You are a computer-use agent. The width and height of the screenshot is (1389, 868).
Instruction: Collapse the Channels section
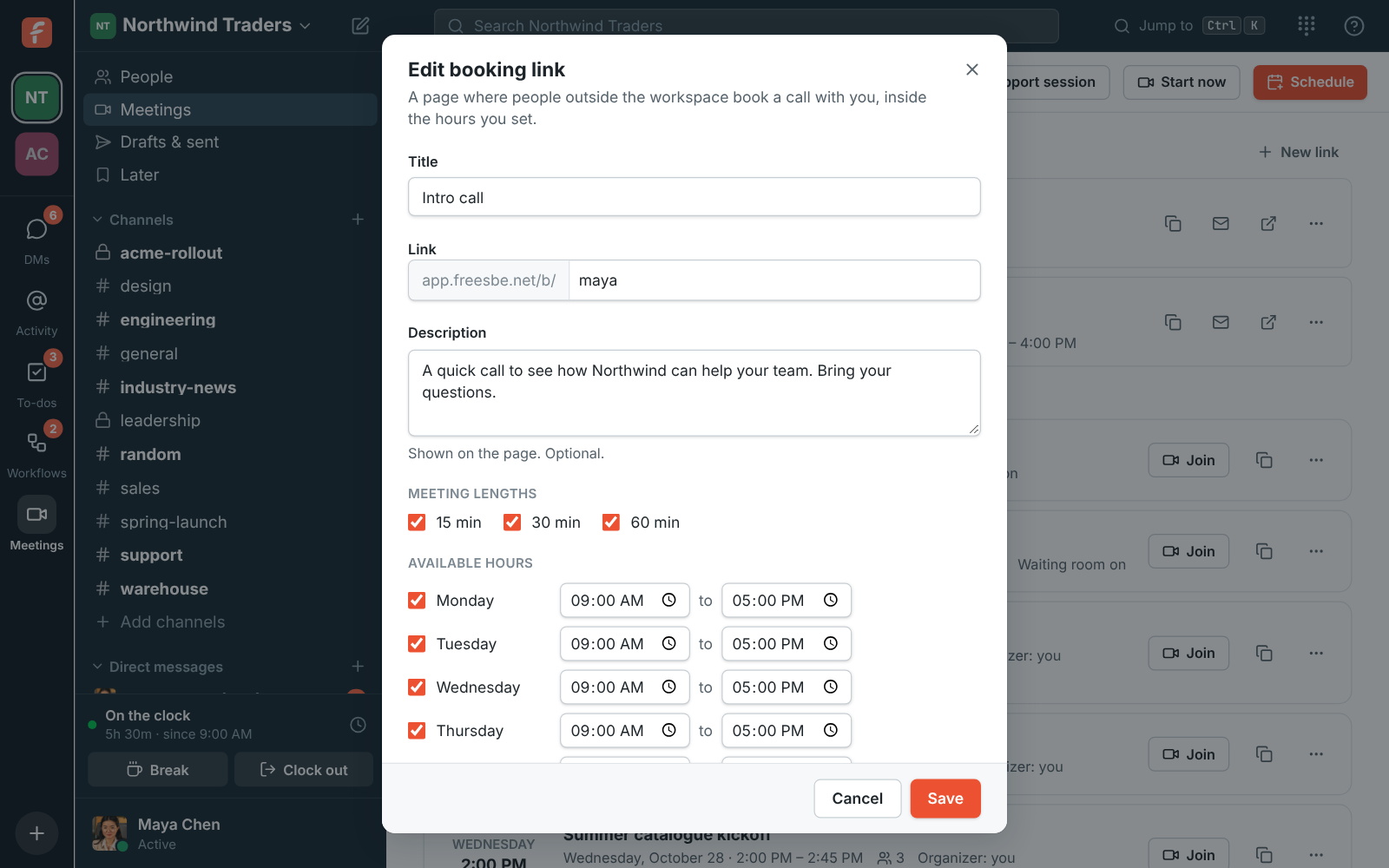pyautogui.click(x=134, y=220)
